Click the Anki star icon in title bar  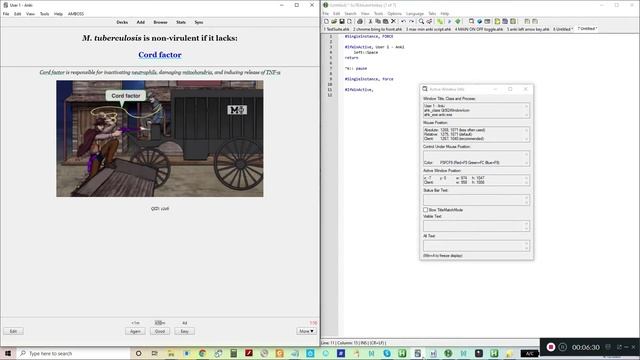click(x=6, y=5)
